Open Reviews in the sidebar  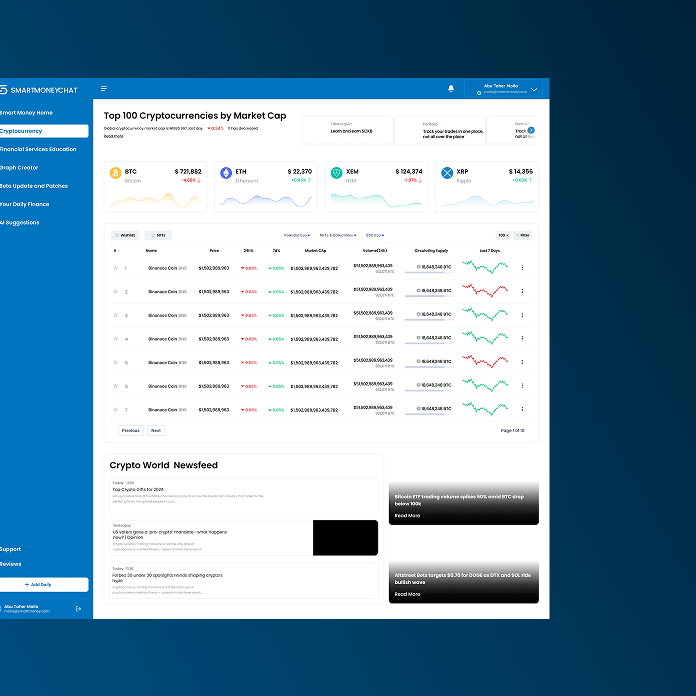click(11, 564)
